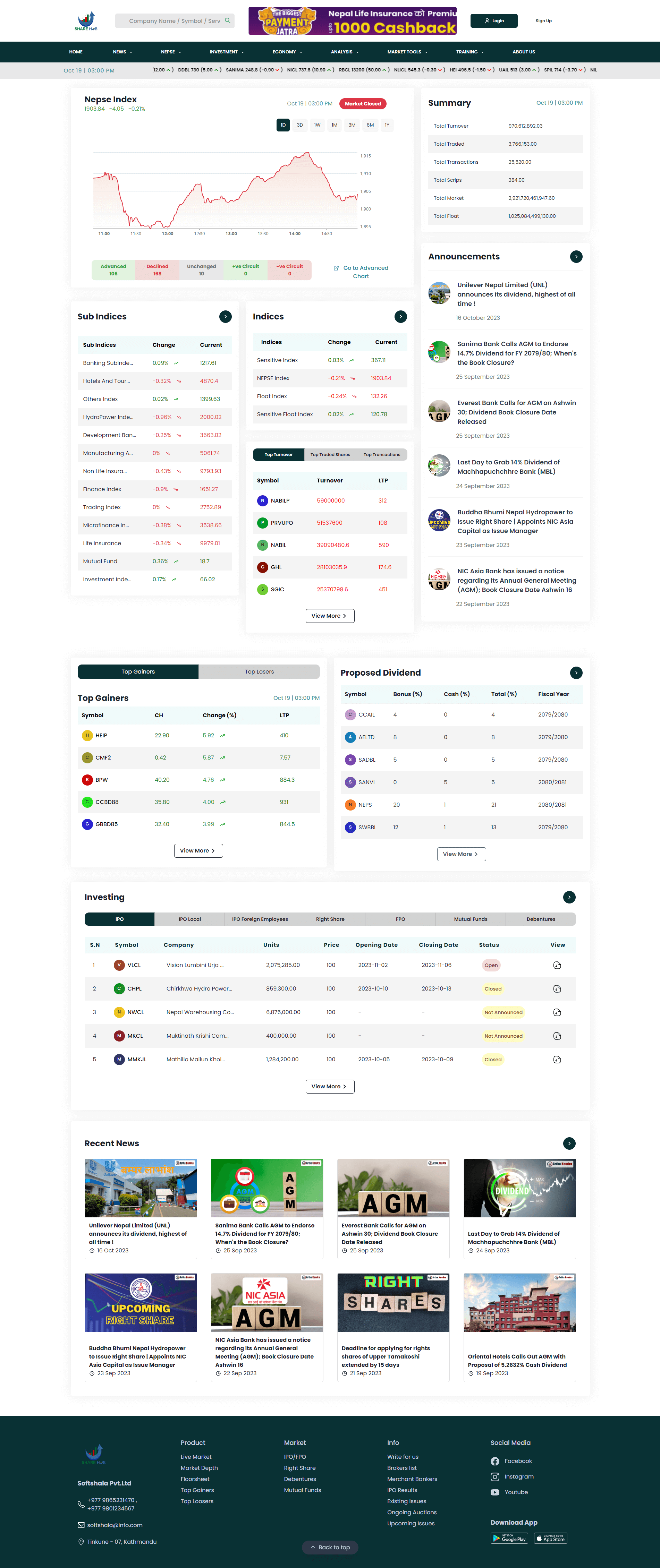Click the Sign Up link
660x1568 pixels.
pyautogui.click(x=544, y=21)
